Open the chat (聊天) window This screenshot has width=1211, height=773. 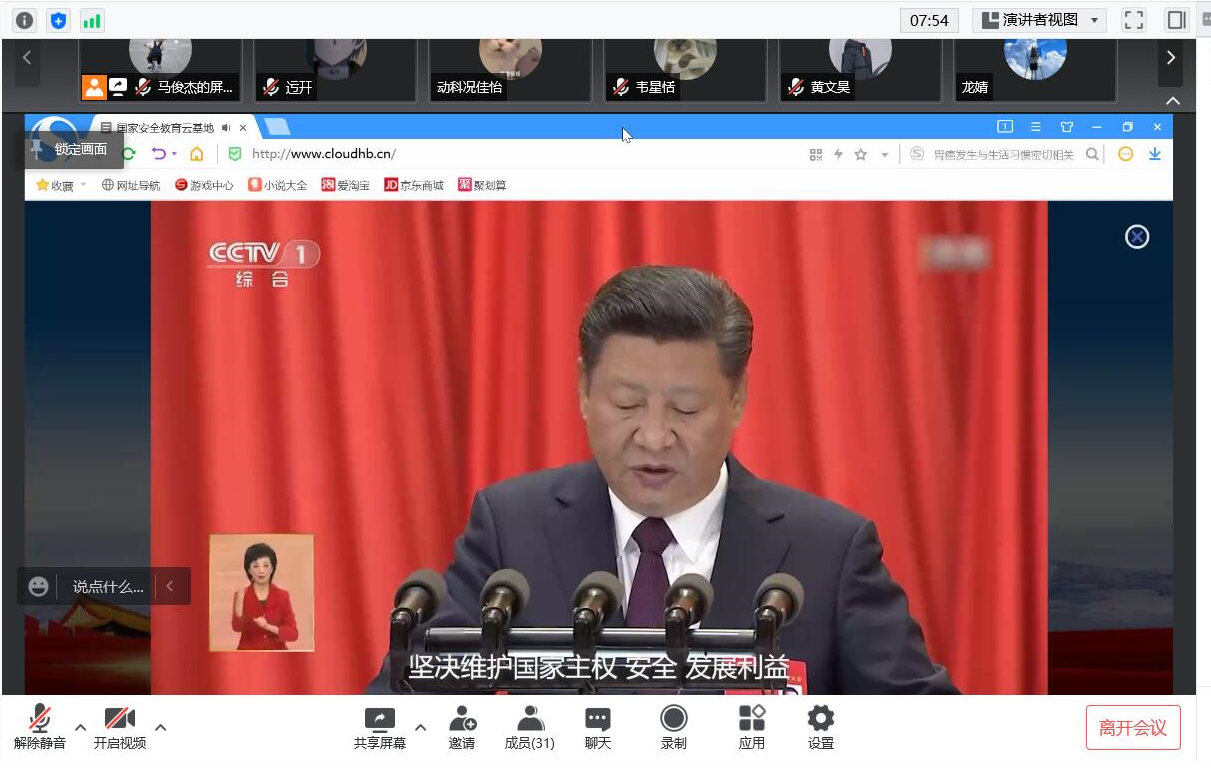[x=598, y=727]
